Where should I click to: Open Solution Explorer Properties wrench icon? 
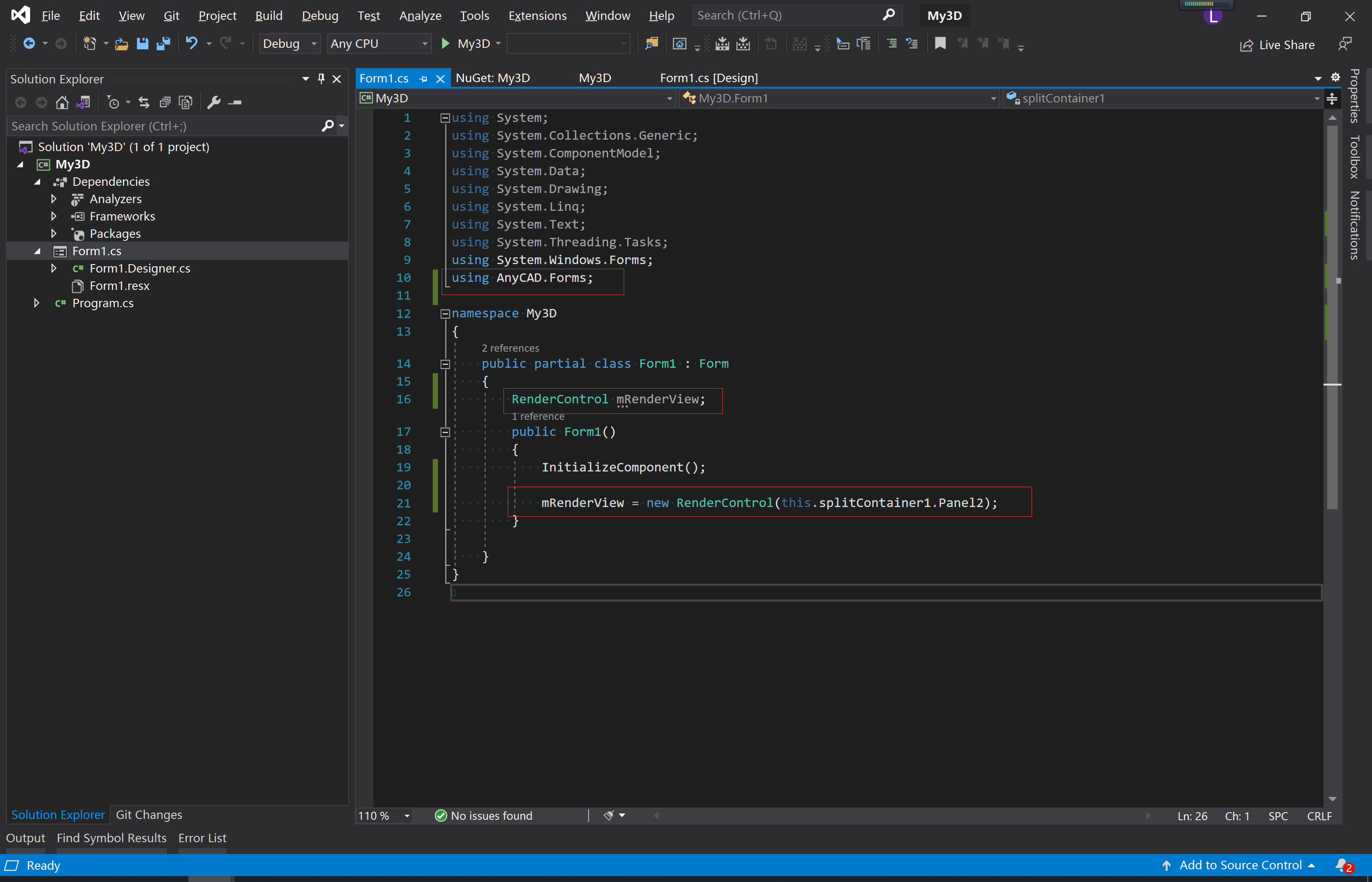[x=214, y=102]
